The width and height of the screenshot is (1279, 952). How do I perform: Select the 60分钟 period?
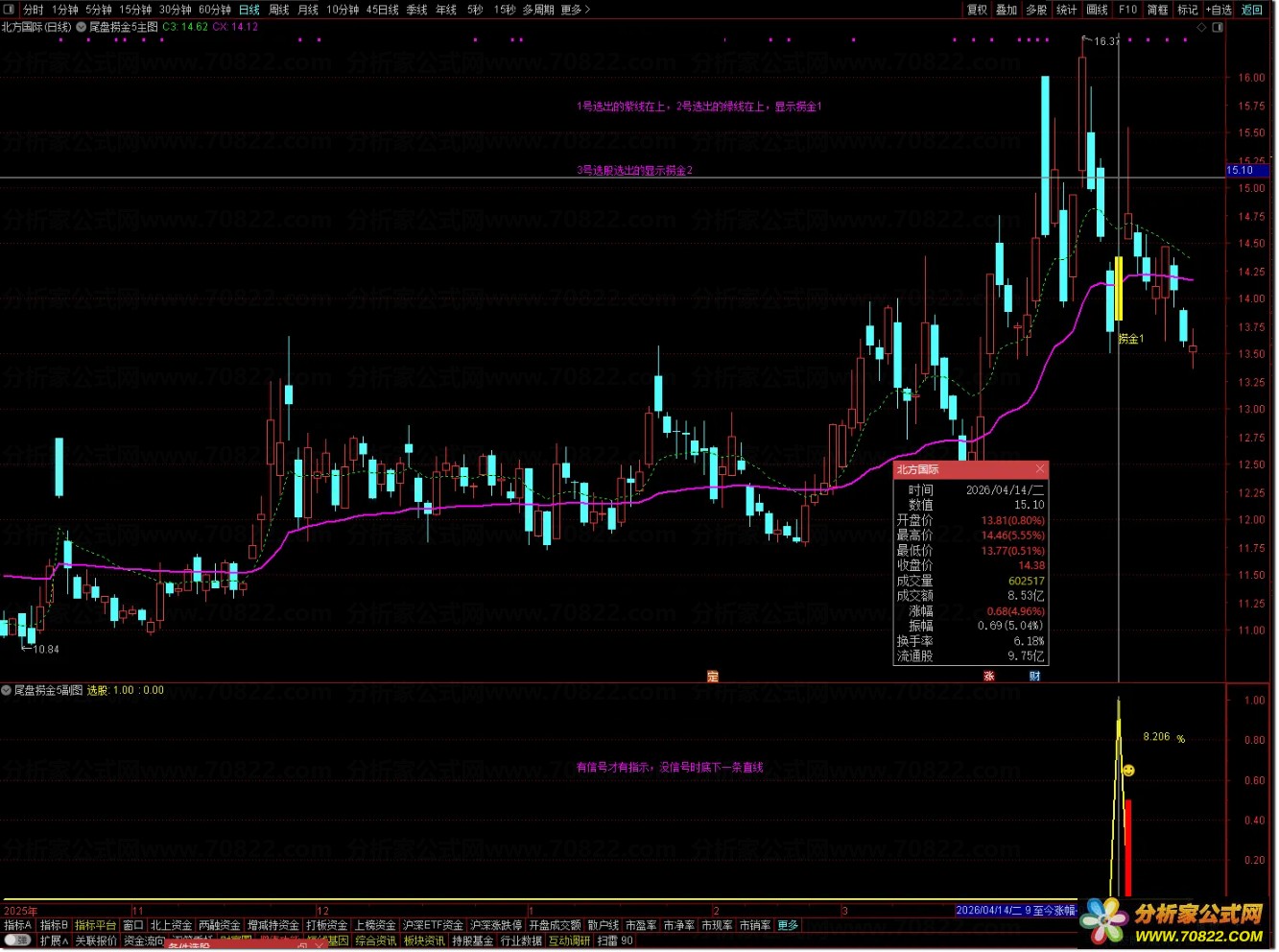pos(215,10)
